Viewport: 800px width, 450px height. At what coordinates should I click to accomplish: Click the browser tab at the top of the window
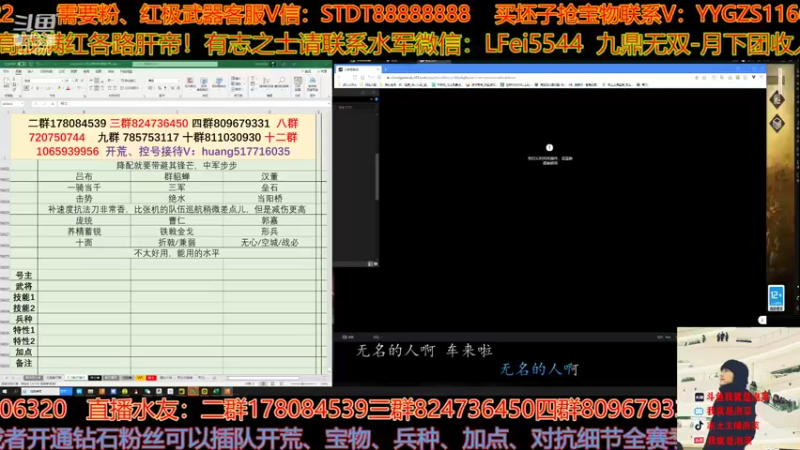click(358, 68)
